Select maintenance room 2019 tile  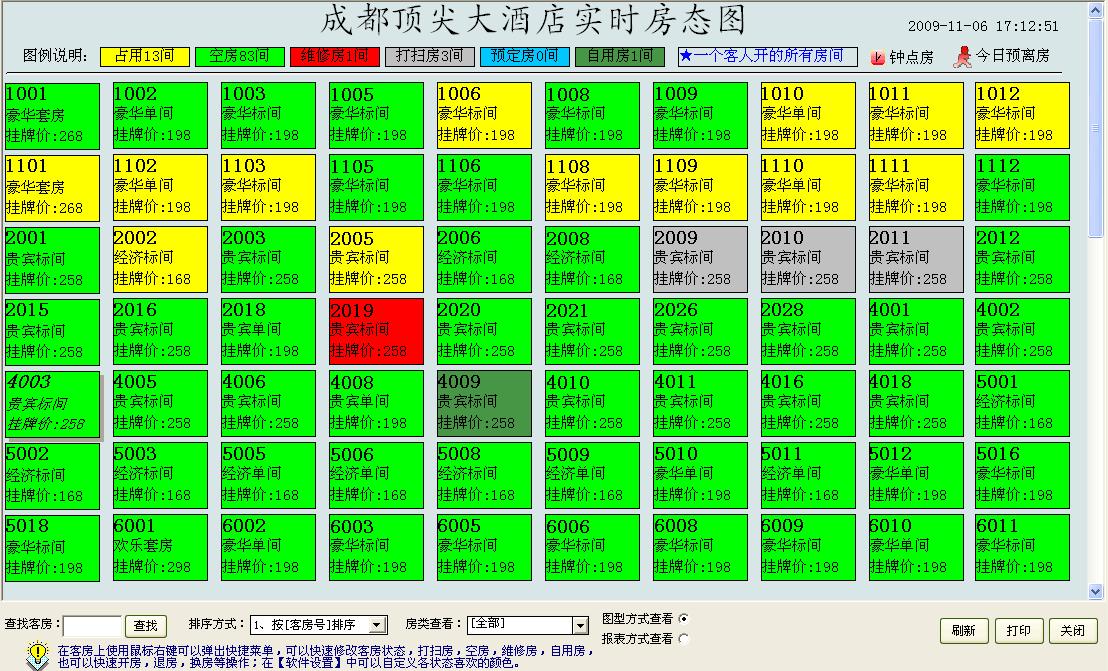point(377,331)
